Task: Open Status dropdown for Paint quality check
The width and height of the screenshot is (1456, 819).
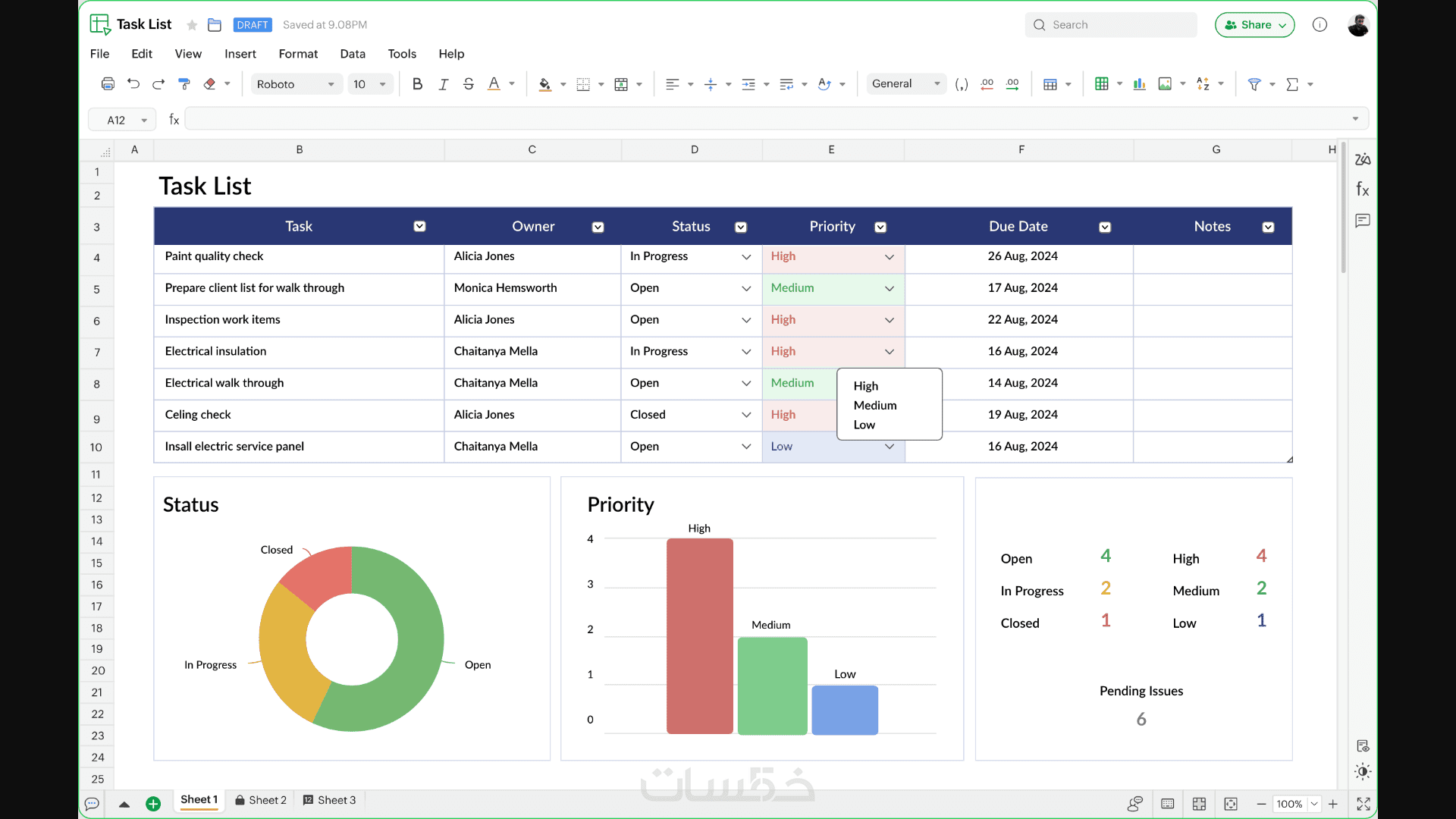Action: click(x=746, y=257)
